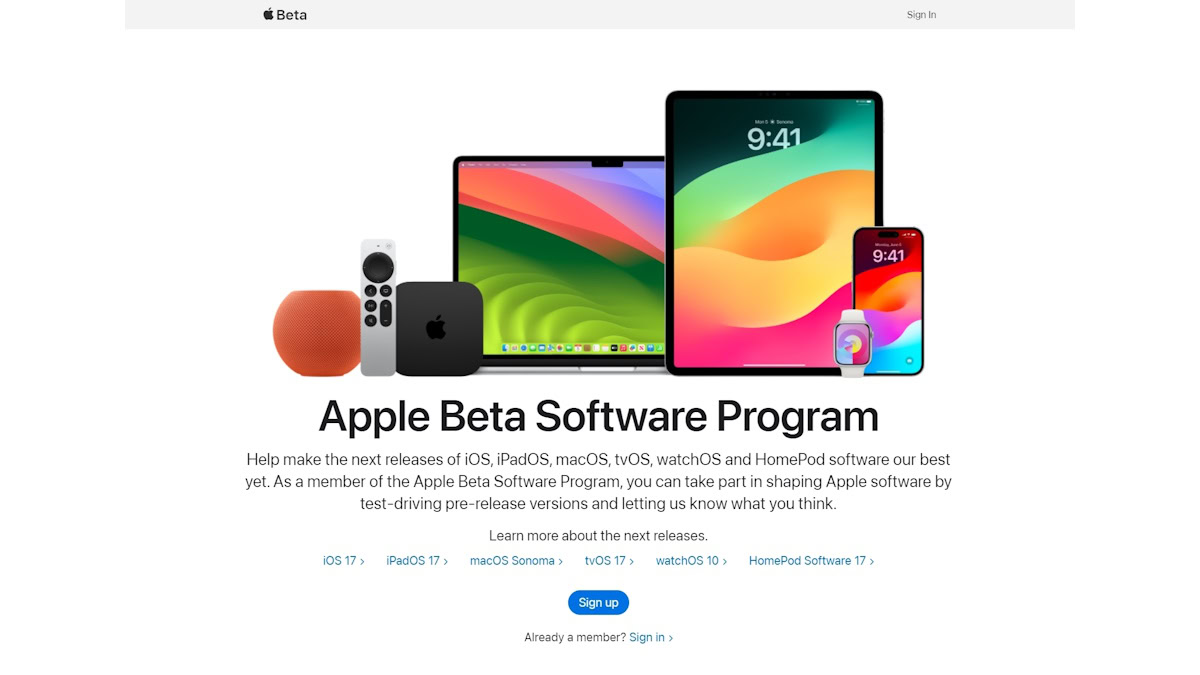The width and height of the screenshot is (1200, 675).
Task: Open the iOS 17 link
Action: point(343,561)
